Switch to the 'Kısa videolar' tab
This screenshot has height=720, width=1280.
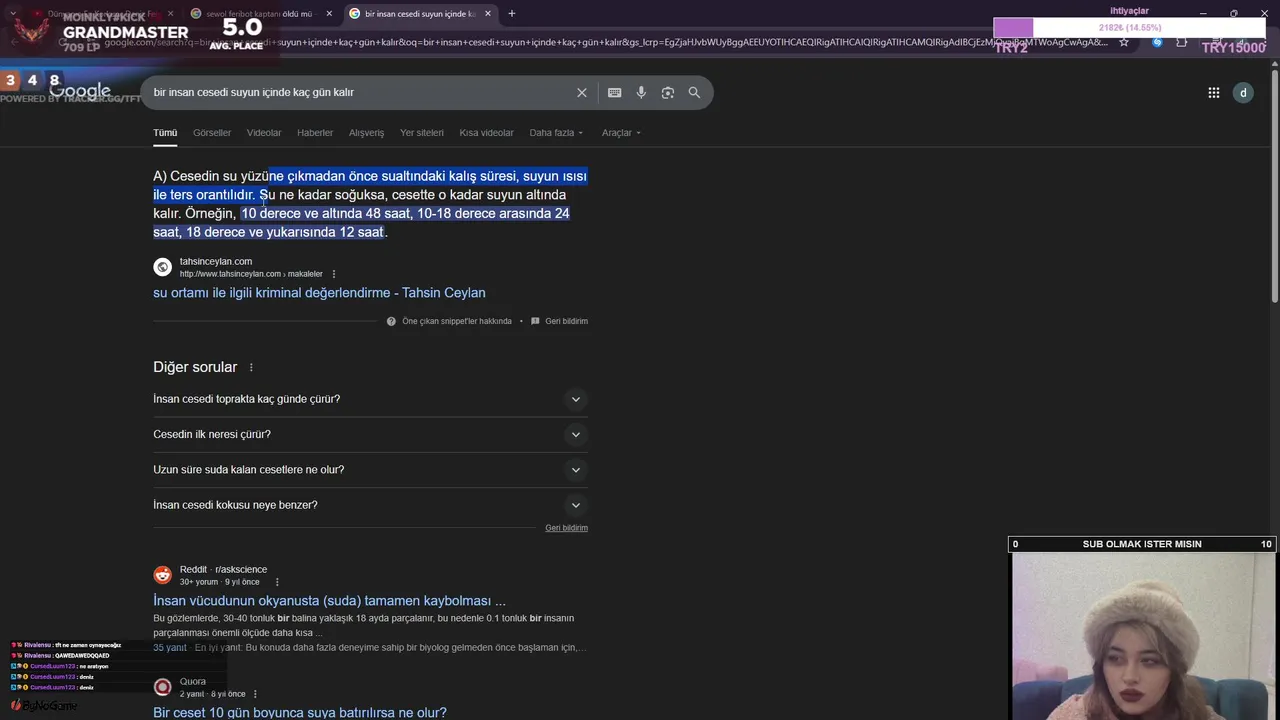(486, 133)
